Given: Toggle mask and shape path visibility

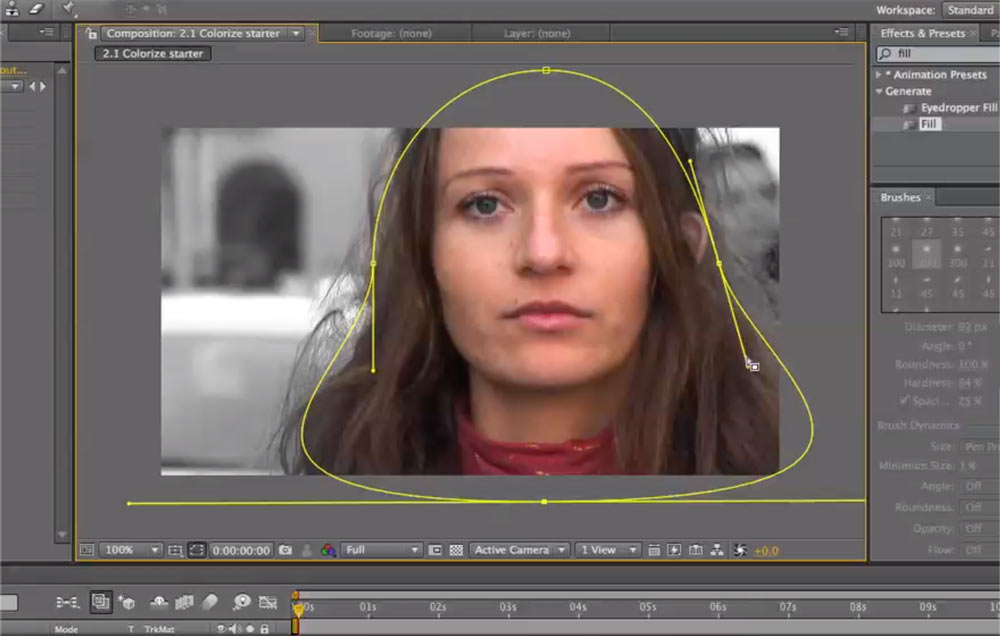Looking at the screenshot, I should click(x=196, y=550).
